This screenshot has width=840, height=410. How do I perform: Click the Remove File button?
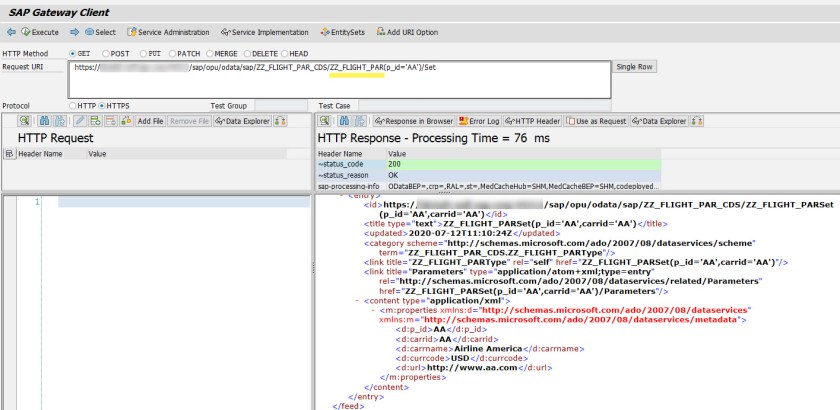coord(189,121)
